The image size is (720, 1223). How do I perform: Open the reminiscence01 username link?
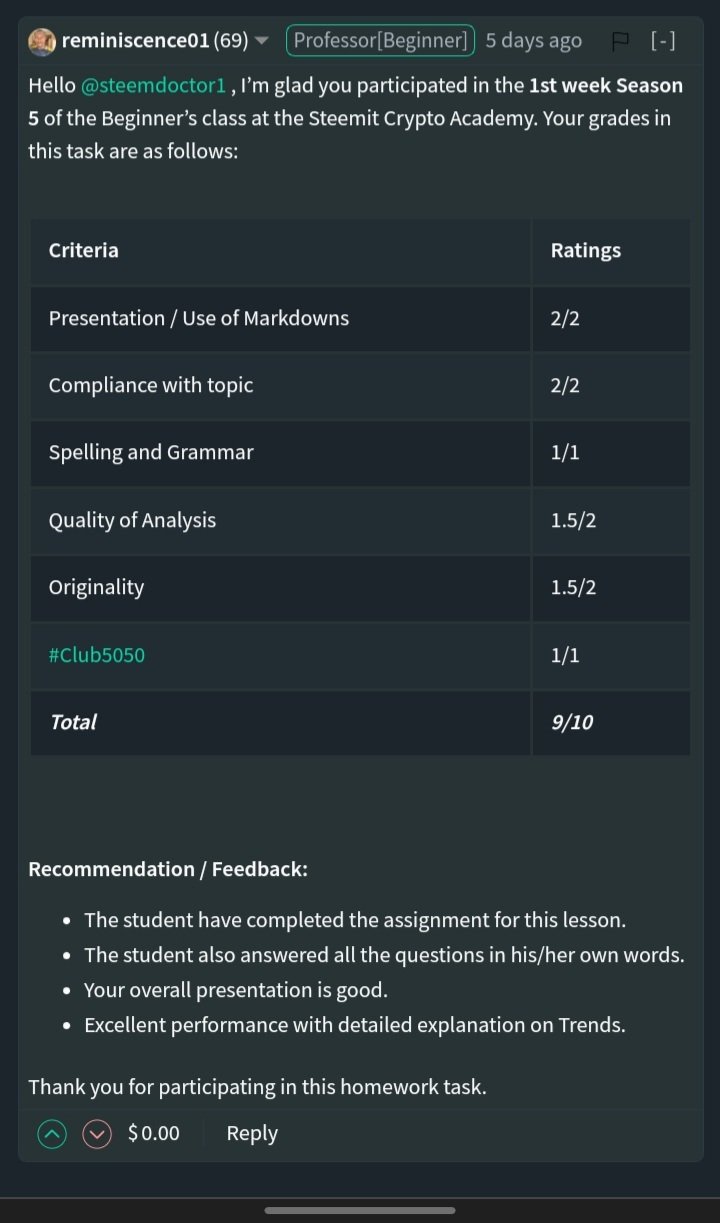pos(135,41)
